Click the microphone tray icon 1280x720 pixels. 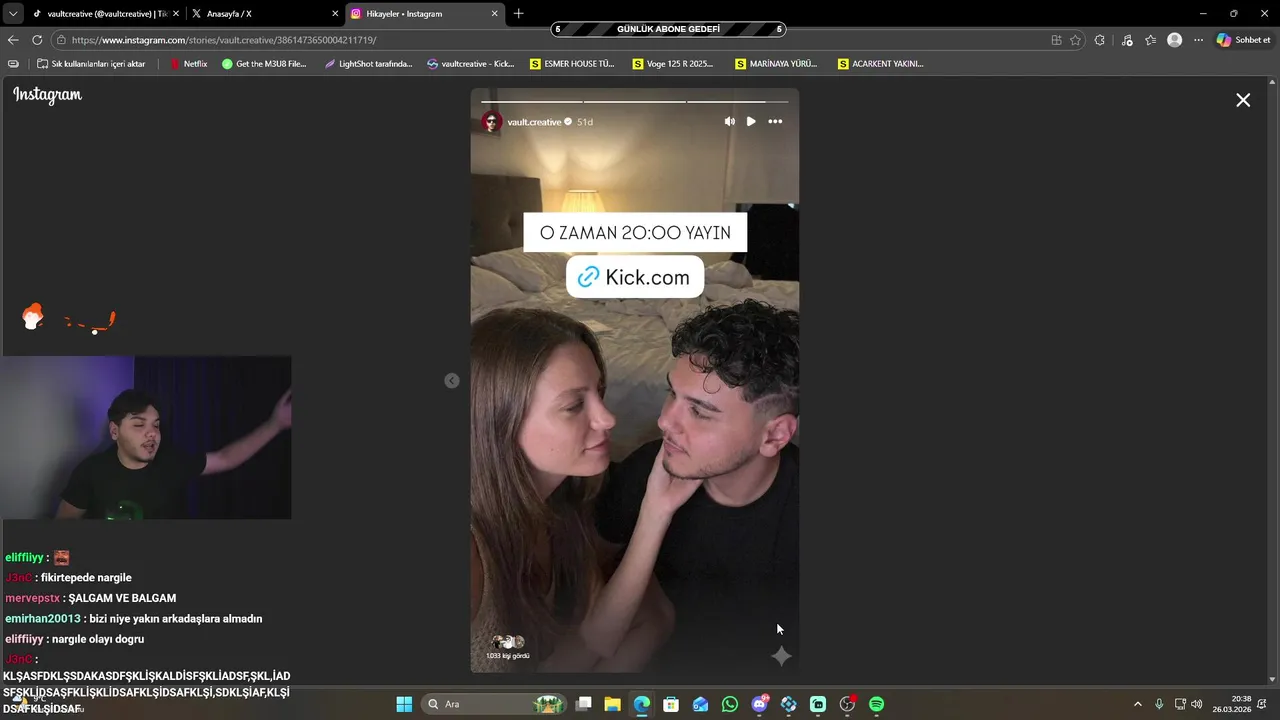(1159, 704)
